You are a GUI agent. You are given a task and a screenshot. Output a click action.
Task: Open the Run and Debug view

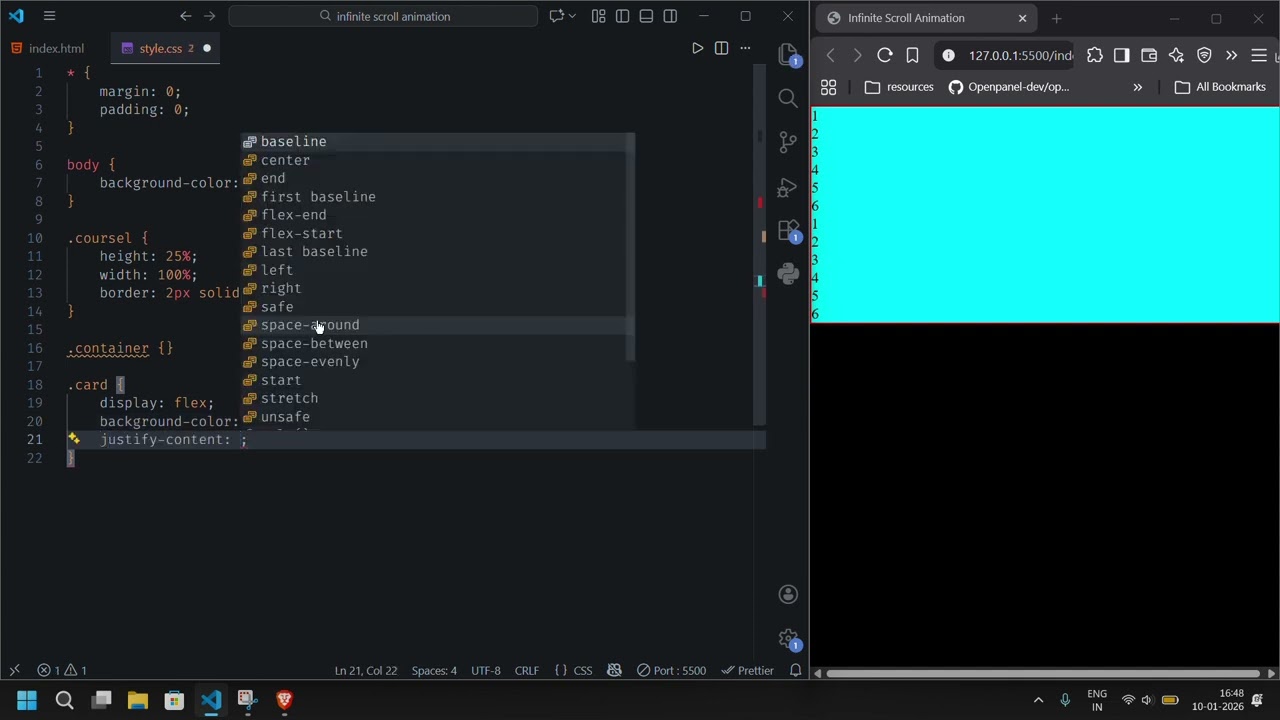click(x=788, y=186)
